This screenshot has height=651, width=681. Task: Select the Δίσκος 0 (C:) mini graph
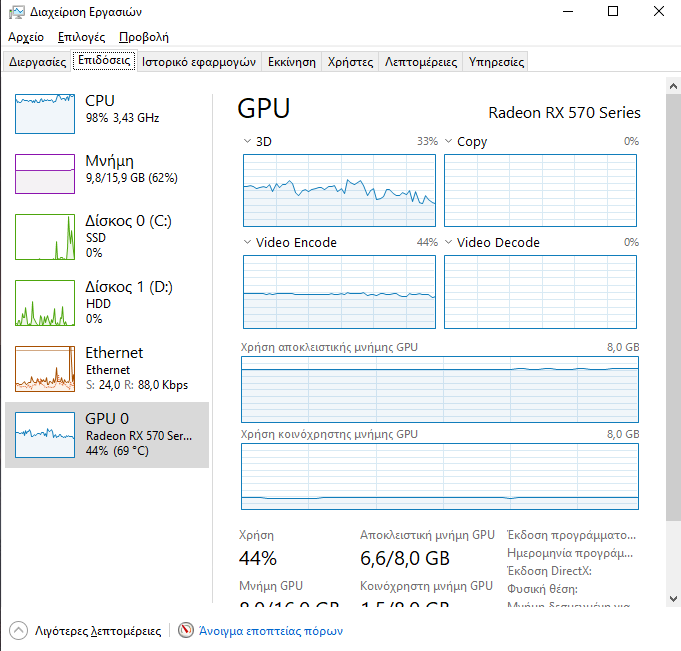[x=45, y=237]
